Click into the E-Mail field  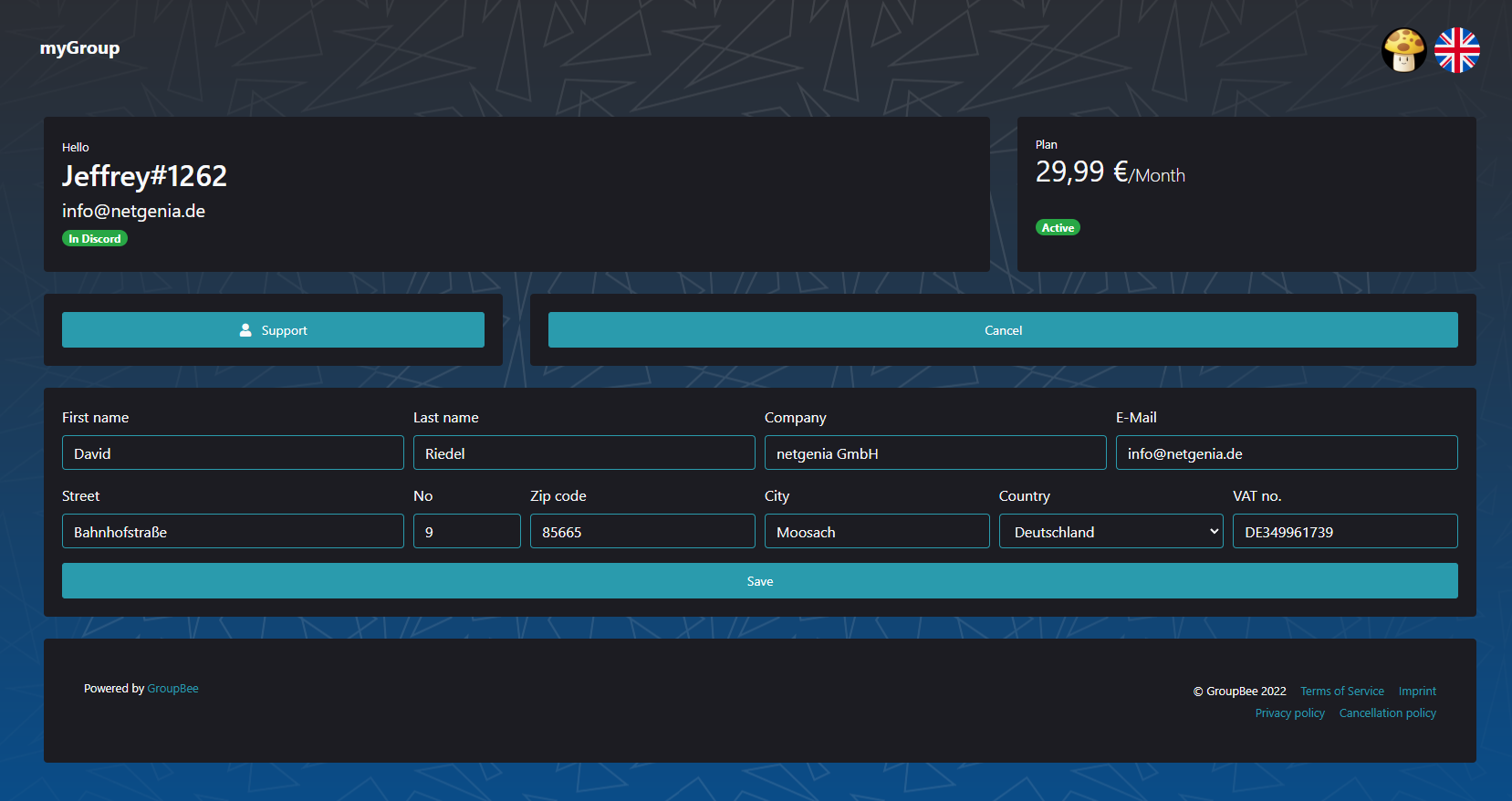[x=1287, y=453]
